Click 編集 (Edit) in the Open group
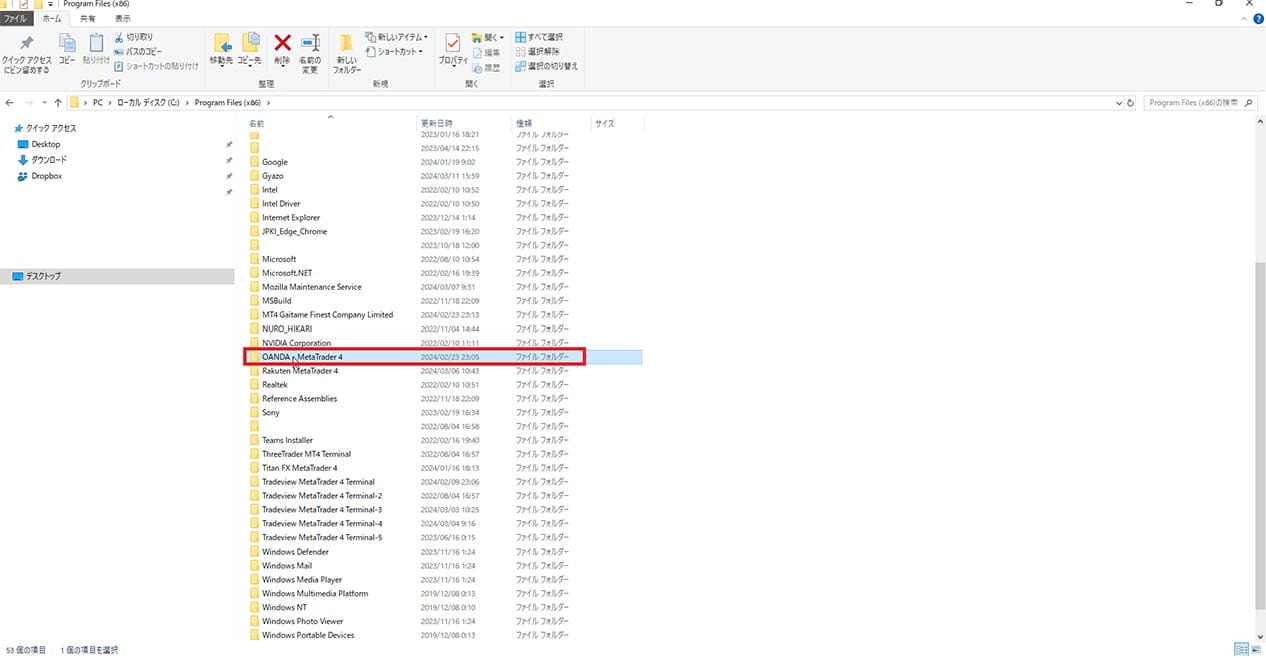The image size is (1266, 658). (485, 52)
